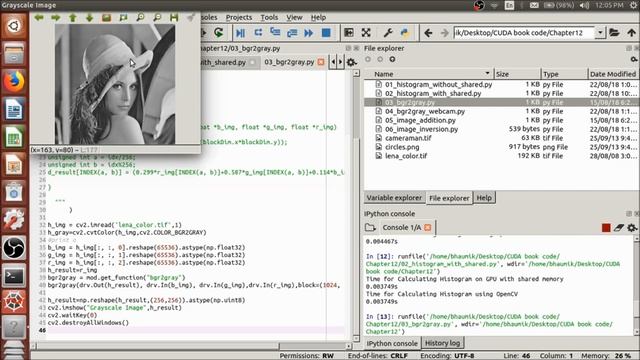Switch to the History log tab
This screenshot has width=640, height=360.
click(x=442, y=343)
